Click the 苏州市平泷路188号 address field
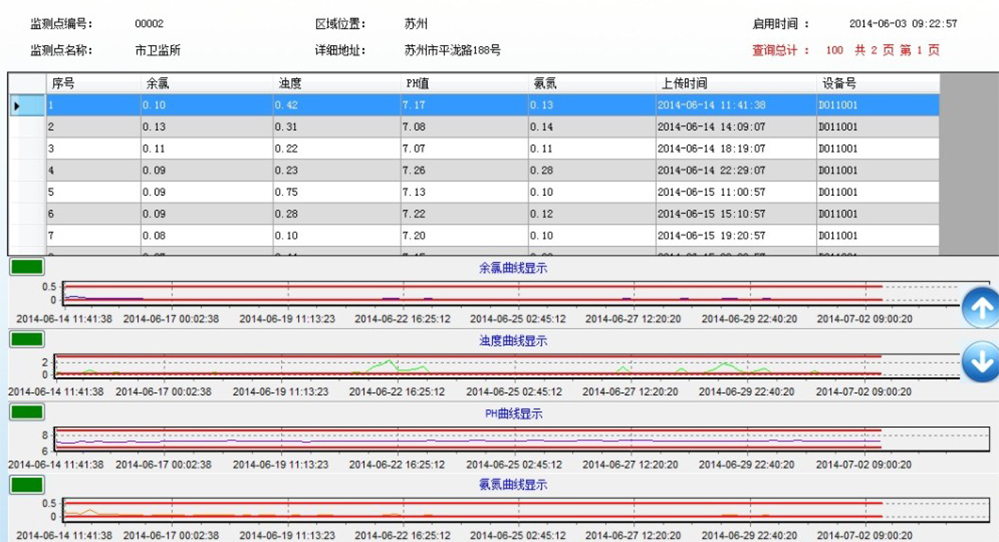Screen dimensions: 999x542 (x=452, y=50)
